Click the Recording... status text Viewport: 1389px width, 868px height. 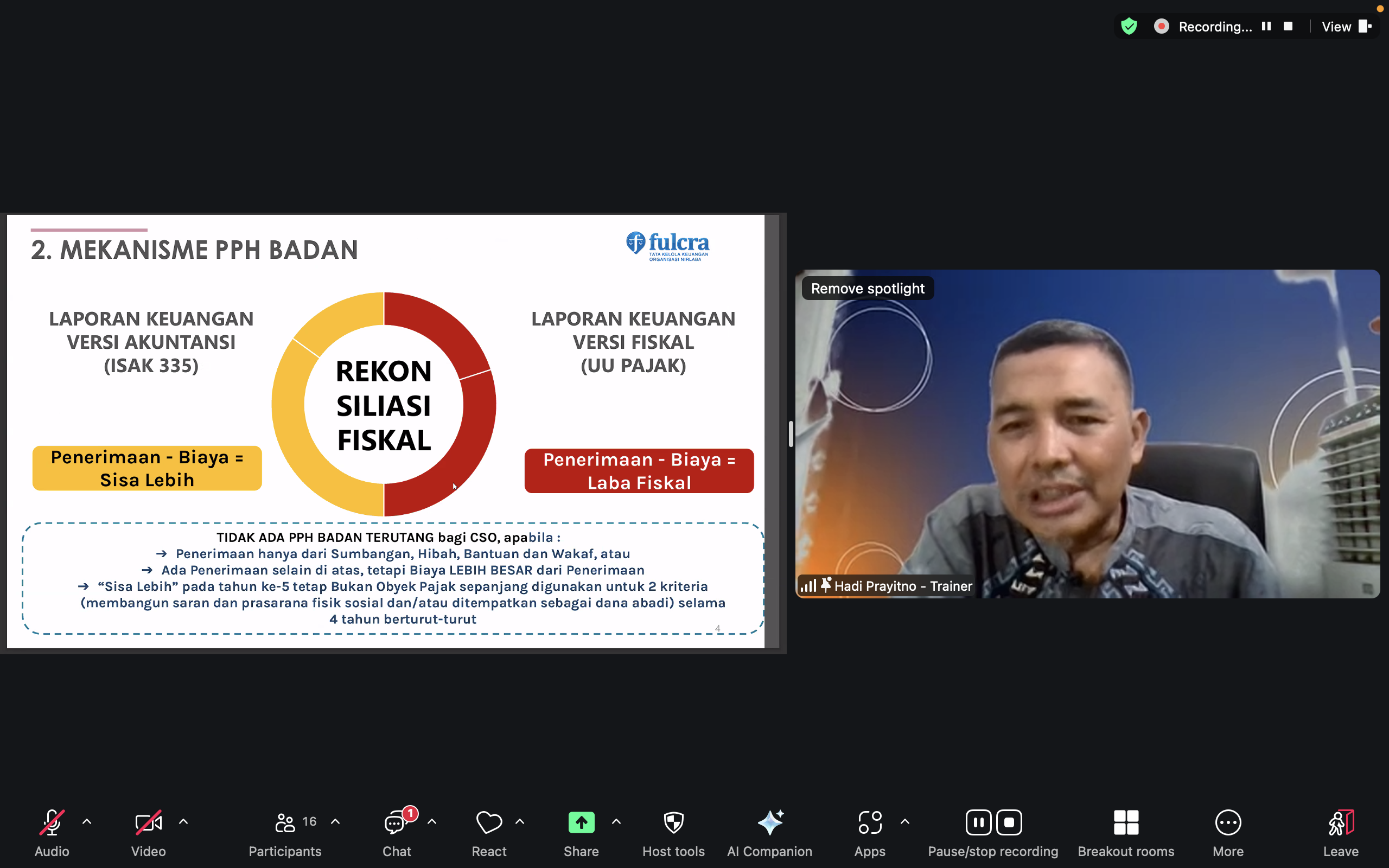1215,27
